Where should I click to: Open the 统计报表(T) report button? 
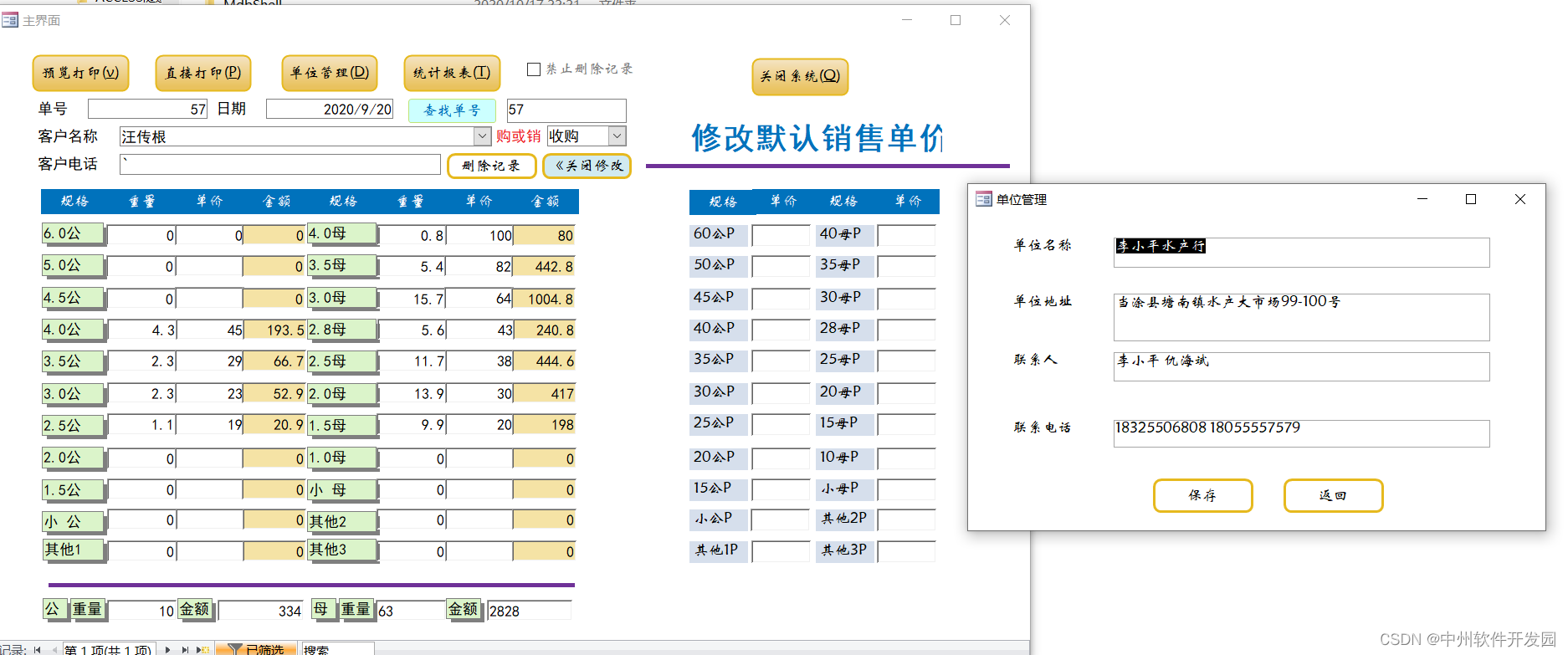pyautogui.click(x=452, y=73)
